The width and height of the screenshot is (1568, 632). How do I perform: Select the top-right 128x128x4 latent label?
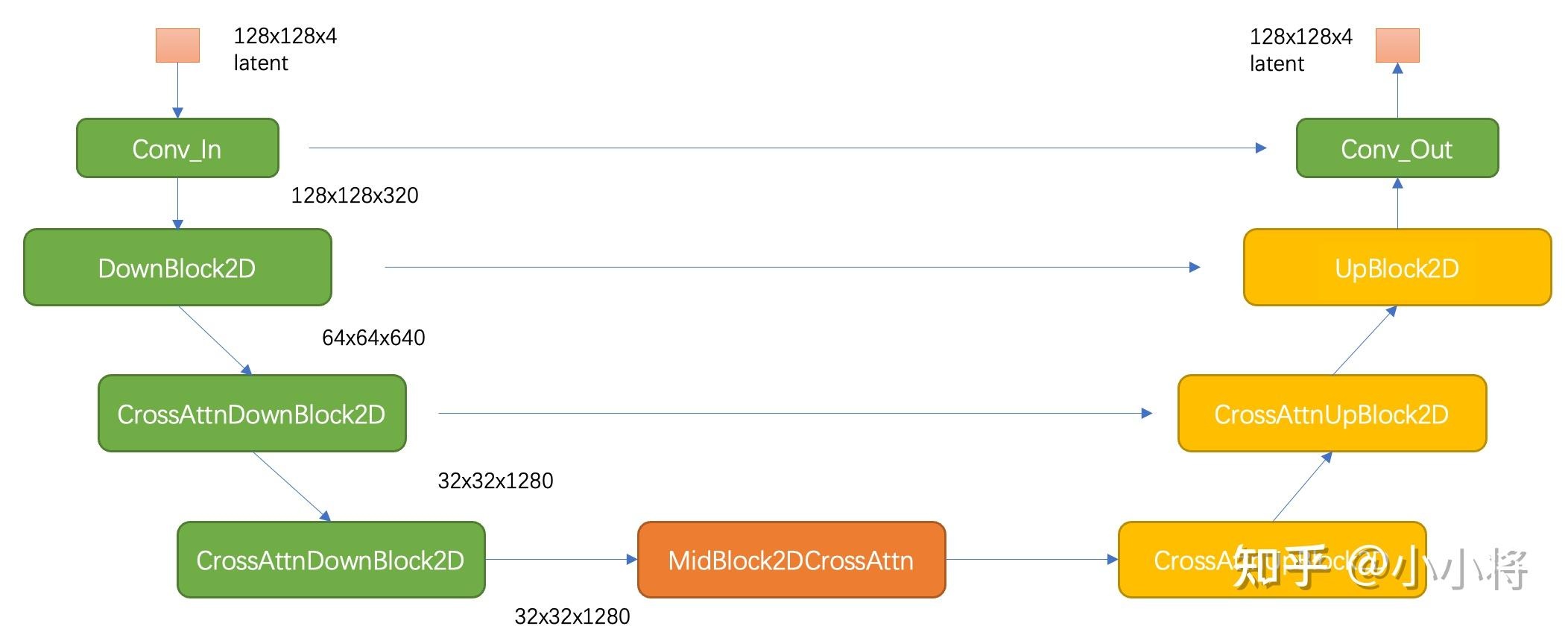[x=1300, y=49]
